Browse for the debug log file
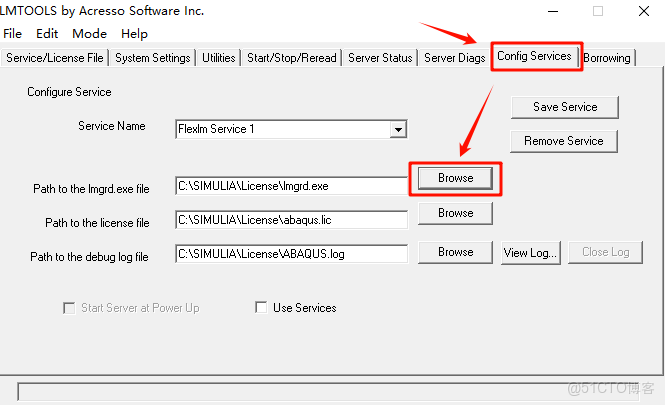 [x=455, y=252]
